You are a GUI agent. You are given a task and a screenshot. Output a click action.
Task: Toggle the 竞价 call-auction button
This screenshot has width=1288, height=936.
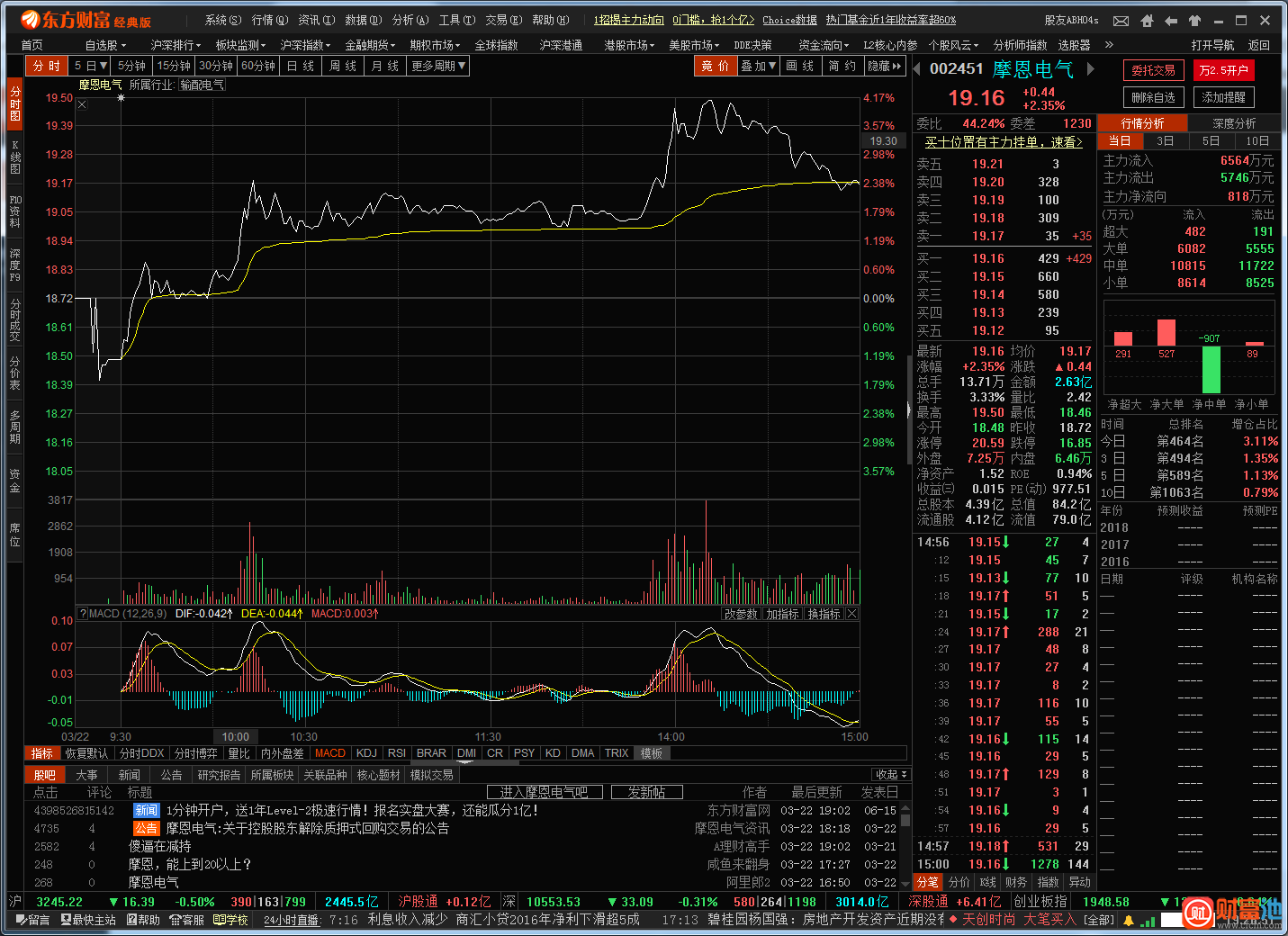(x=716, y=66)
